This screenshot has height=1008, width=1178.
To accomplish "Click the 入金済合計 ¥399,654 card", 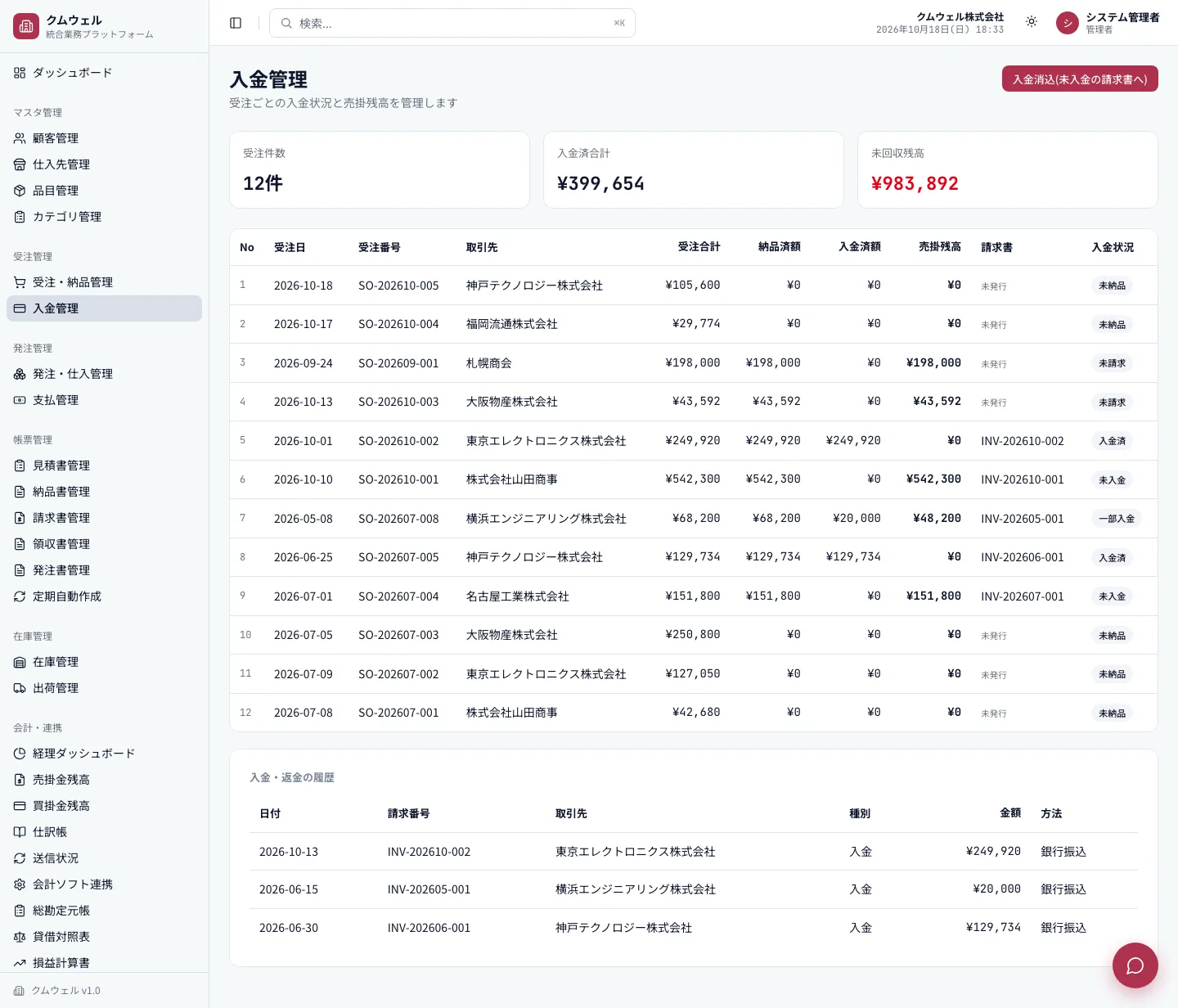I will point(694,170).
